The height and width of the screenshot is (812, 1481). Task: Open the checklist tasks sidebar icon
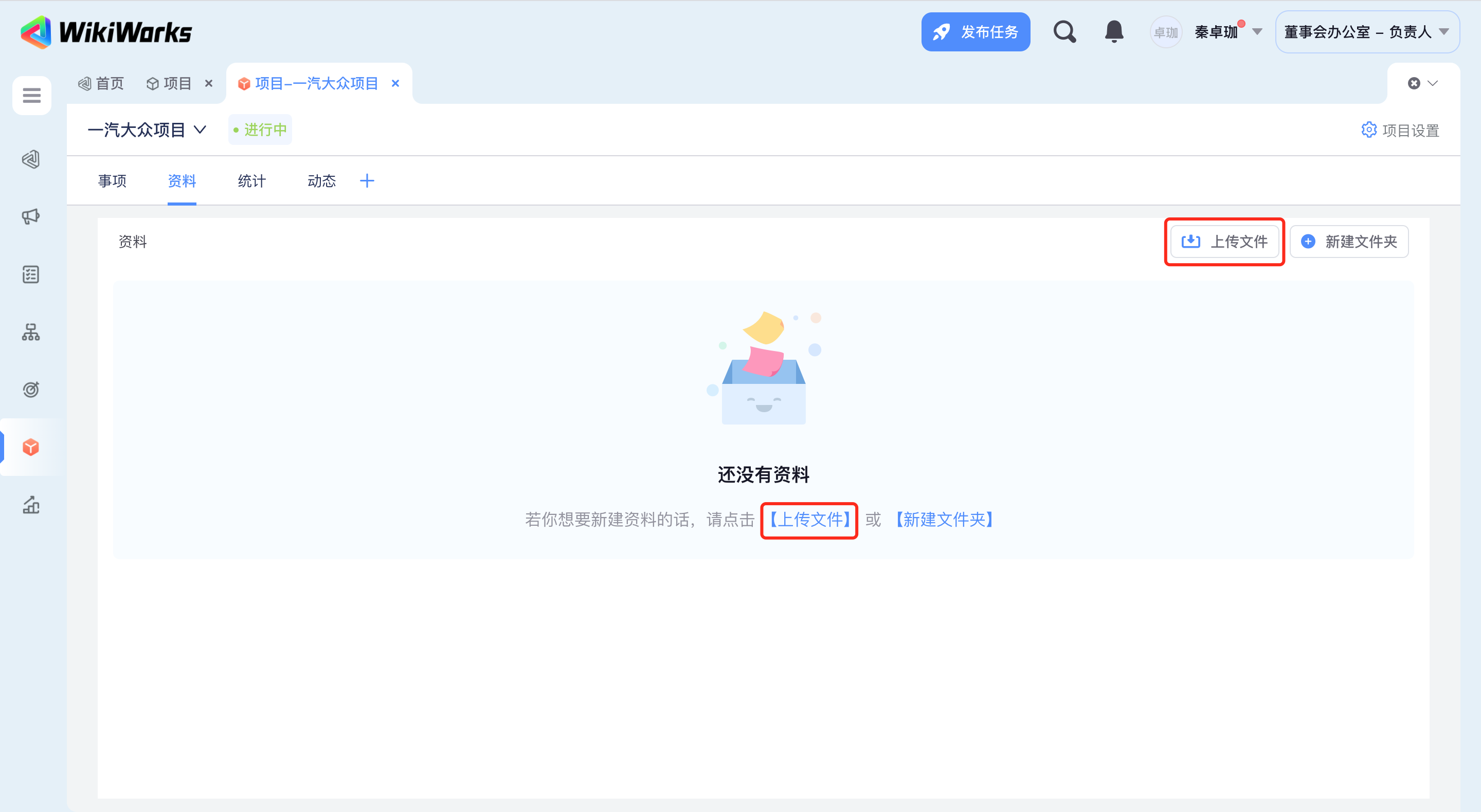(31, 274)
